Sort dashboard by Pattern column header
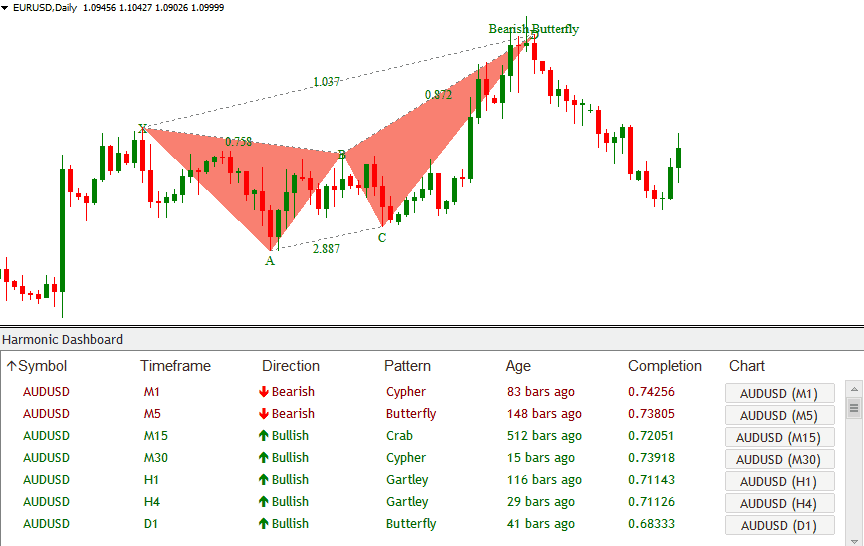The height and width of the screenshot is (546, 864). pyautogui.click(x=407, y=366)
